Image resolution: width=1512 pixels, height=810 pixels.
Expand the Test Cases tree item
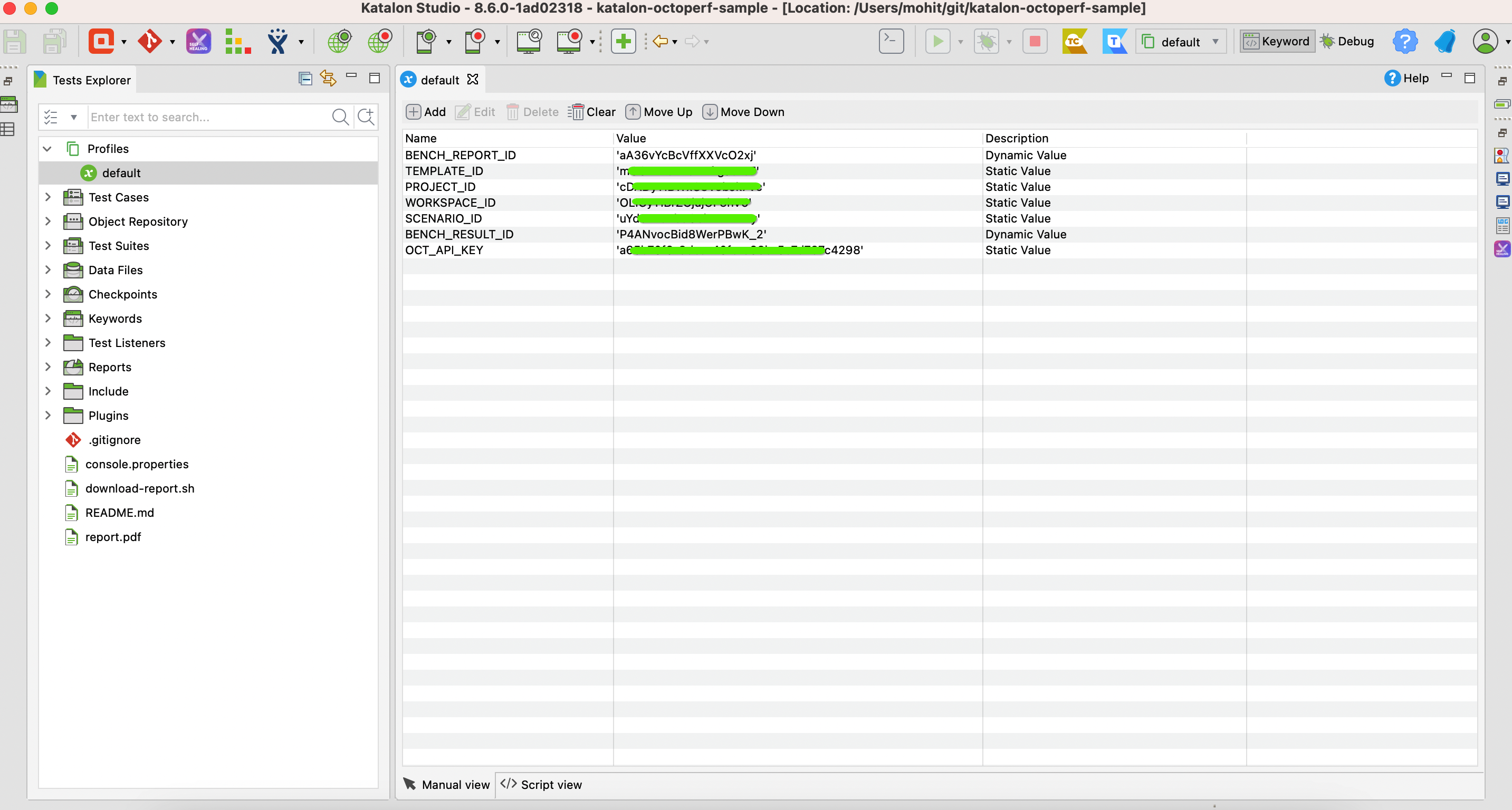(48, 197)
